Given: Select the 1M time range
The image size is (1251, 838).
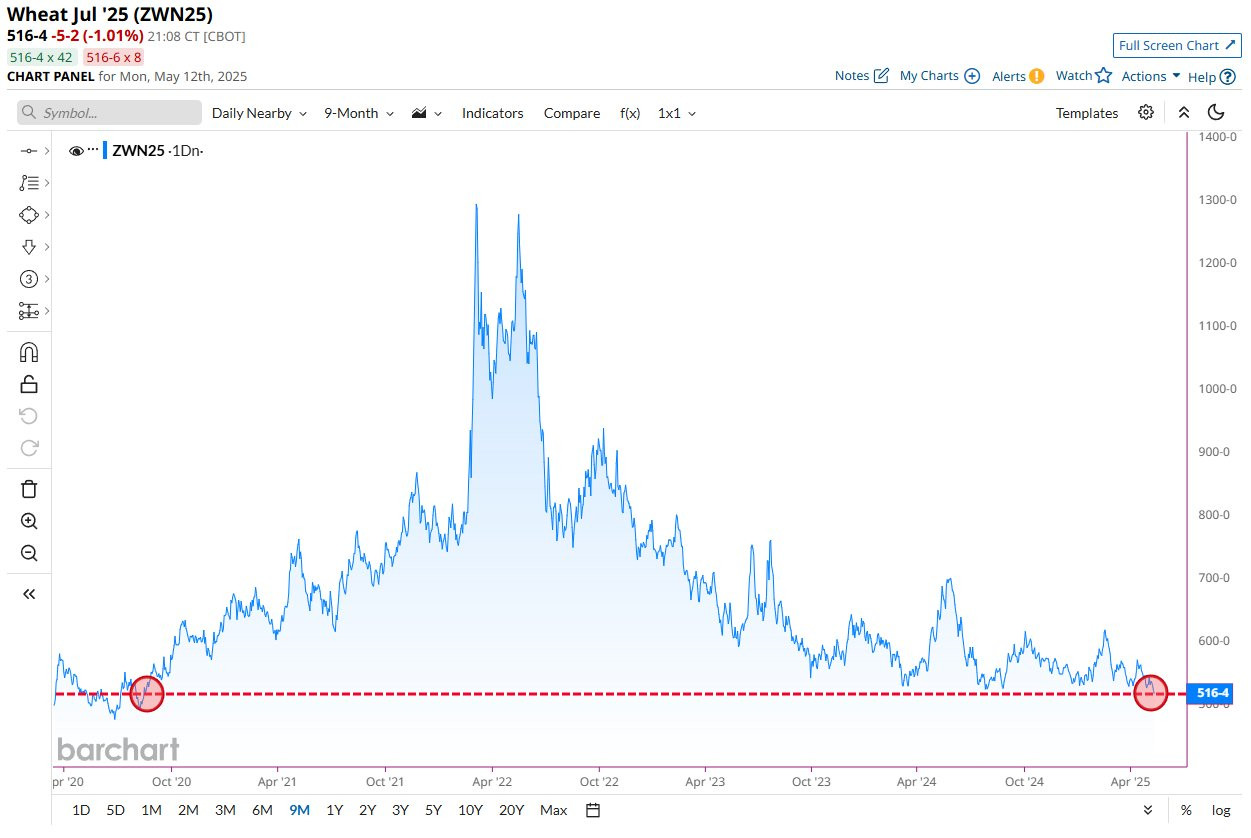Looking at the screenshot, I should pyautogui.click(x=151, y=810).
